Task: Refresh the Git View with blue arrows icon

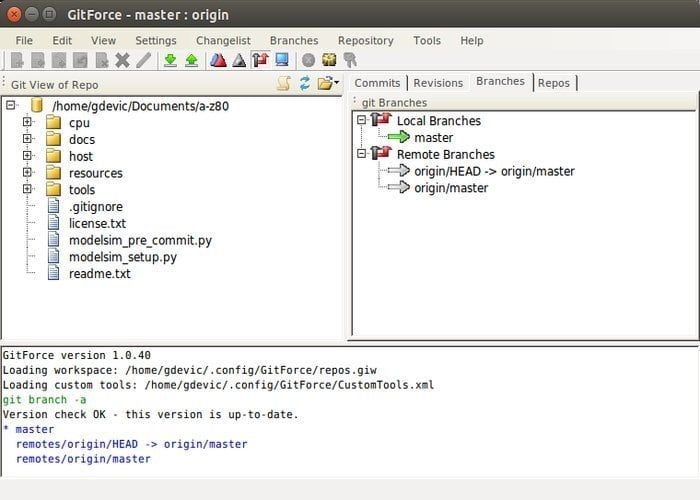Action: [305, 83]
